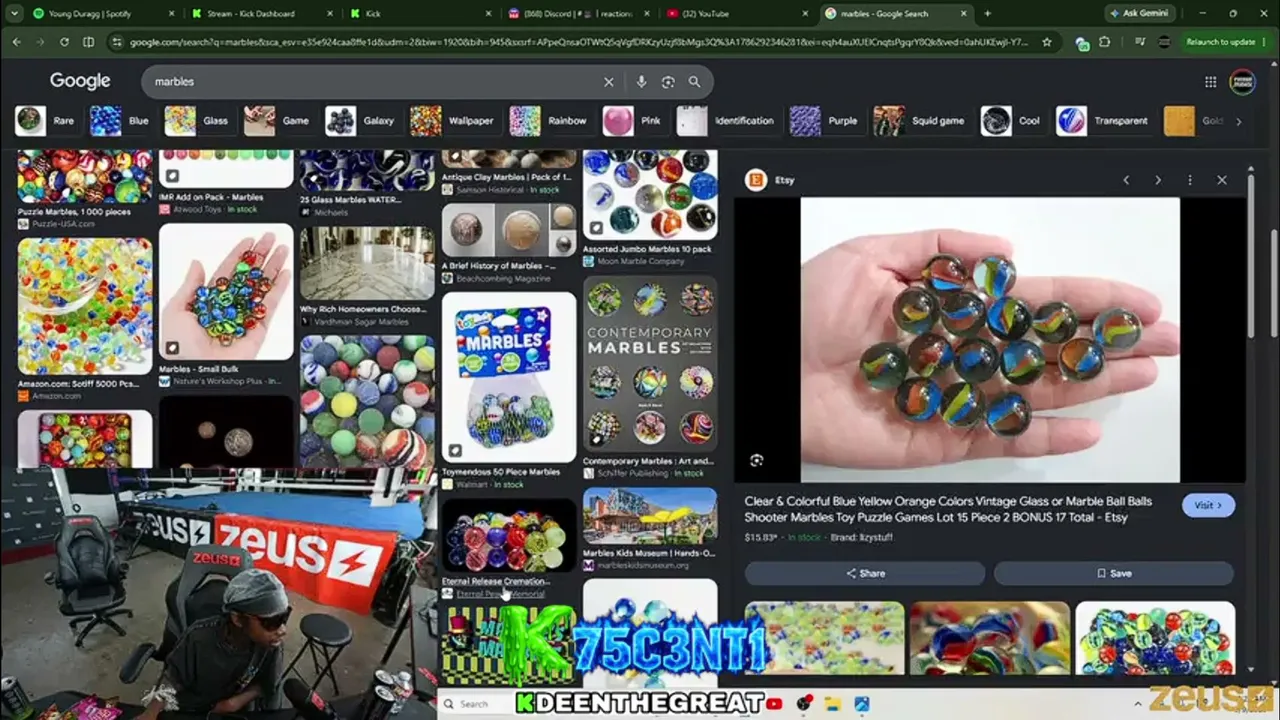1280x720 pixels.
Task: Filter images by the Game chip
Action: [x=278, y=121]
